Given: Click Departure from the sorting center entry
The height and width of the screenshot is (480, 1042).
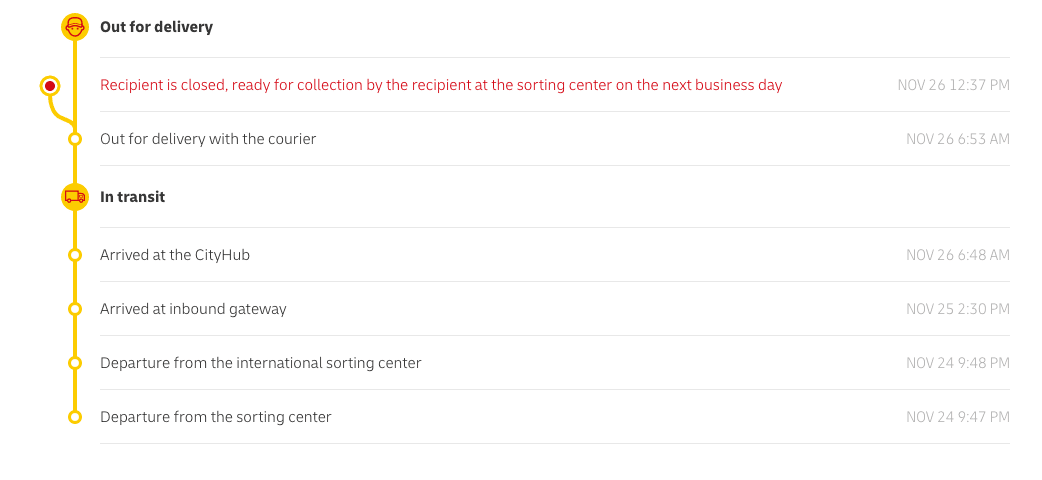Looking at the screenshot, I should [x=216, y=417].
